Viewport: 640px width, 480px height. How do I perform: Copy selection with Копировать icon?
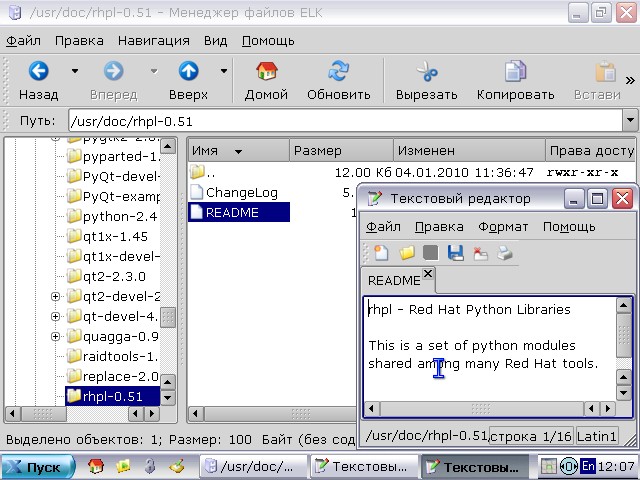515,71
